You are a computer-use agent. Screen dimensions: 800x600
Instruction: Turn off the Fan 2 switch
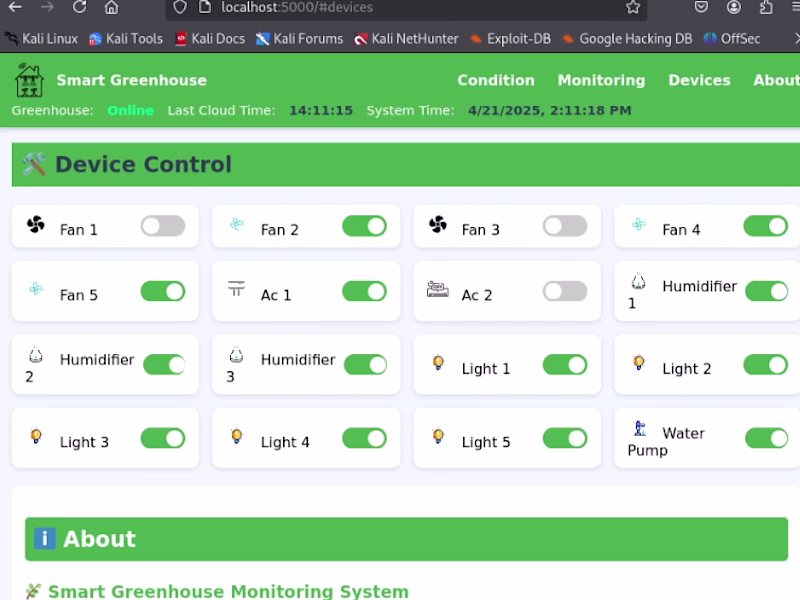(x=364, y=226)
